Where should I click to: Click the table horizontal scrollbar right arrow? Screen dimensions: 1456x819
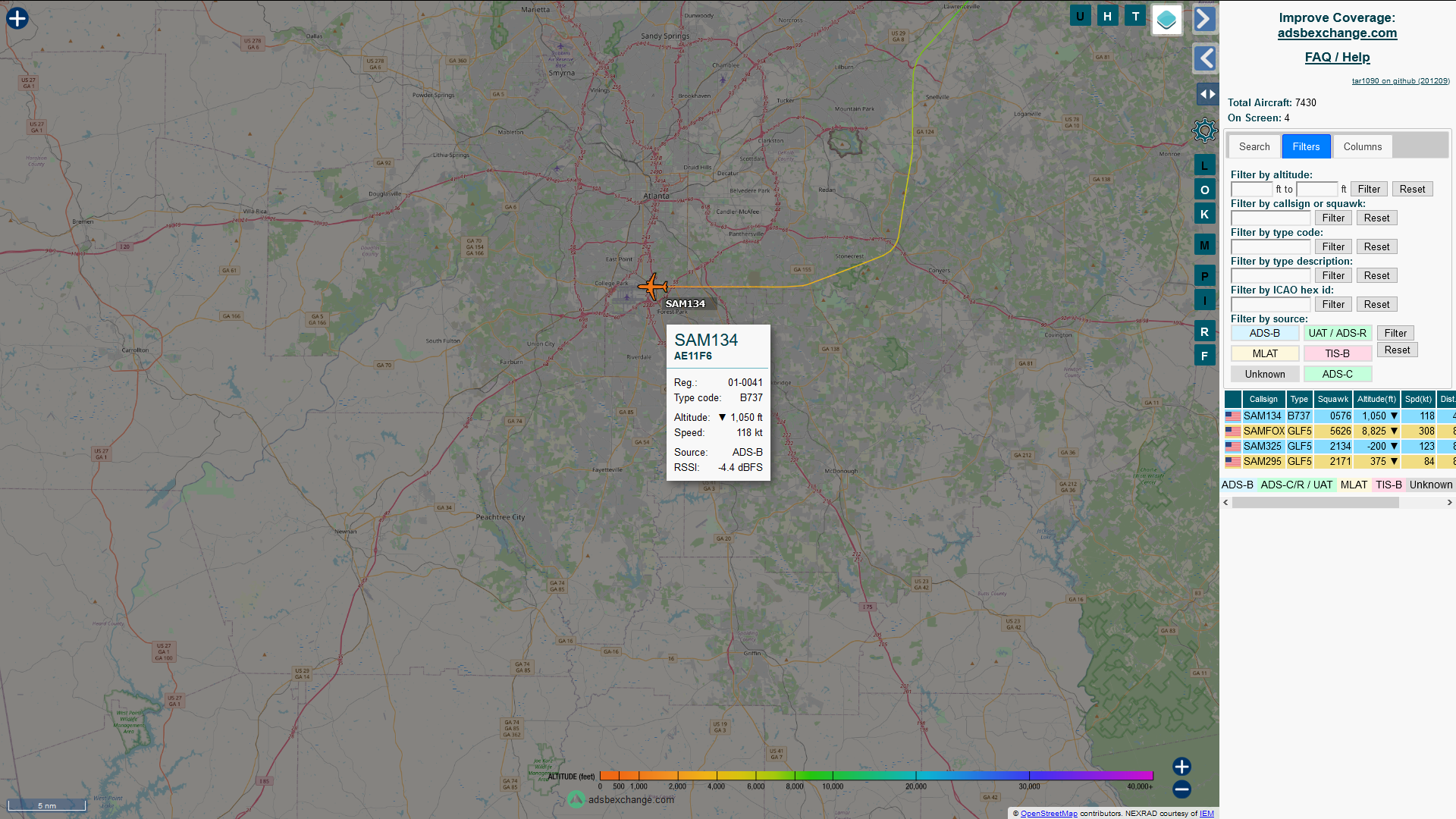[1449, 502]
